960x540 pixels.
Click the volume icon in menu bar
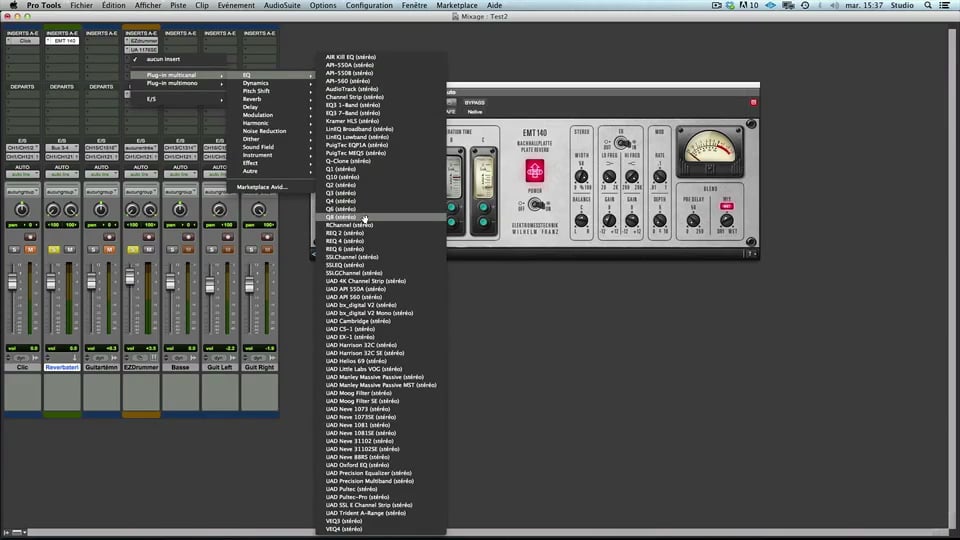click(x=834, y=5)
